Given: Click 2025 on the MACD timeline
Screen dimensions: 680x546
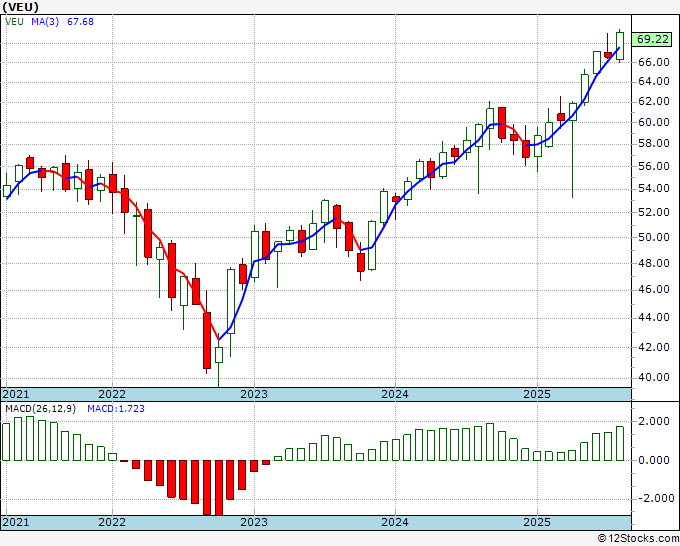Looking at the screenshot, I should [x=537, y=522].
